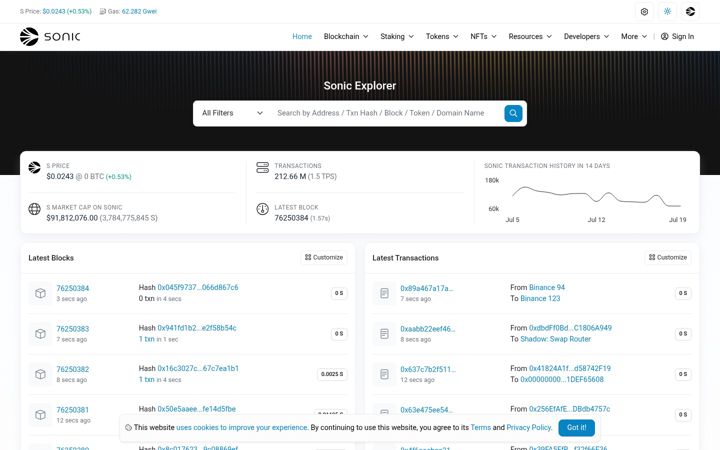Open block hash 0x045f9737...066d867c6
The height and width of the screenshot is (450, 720).
[198, 287]
